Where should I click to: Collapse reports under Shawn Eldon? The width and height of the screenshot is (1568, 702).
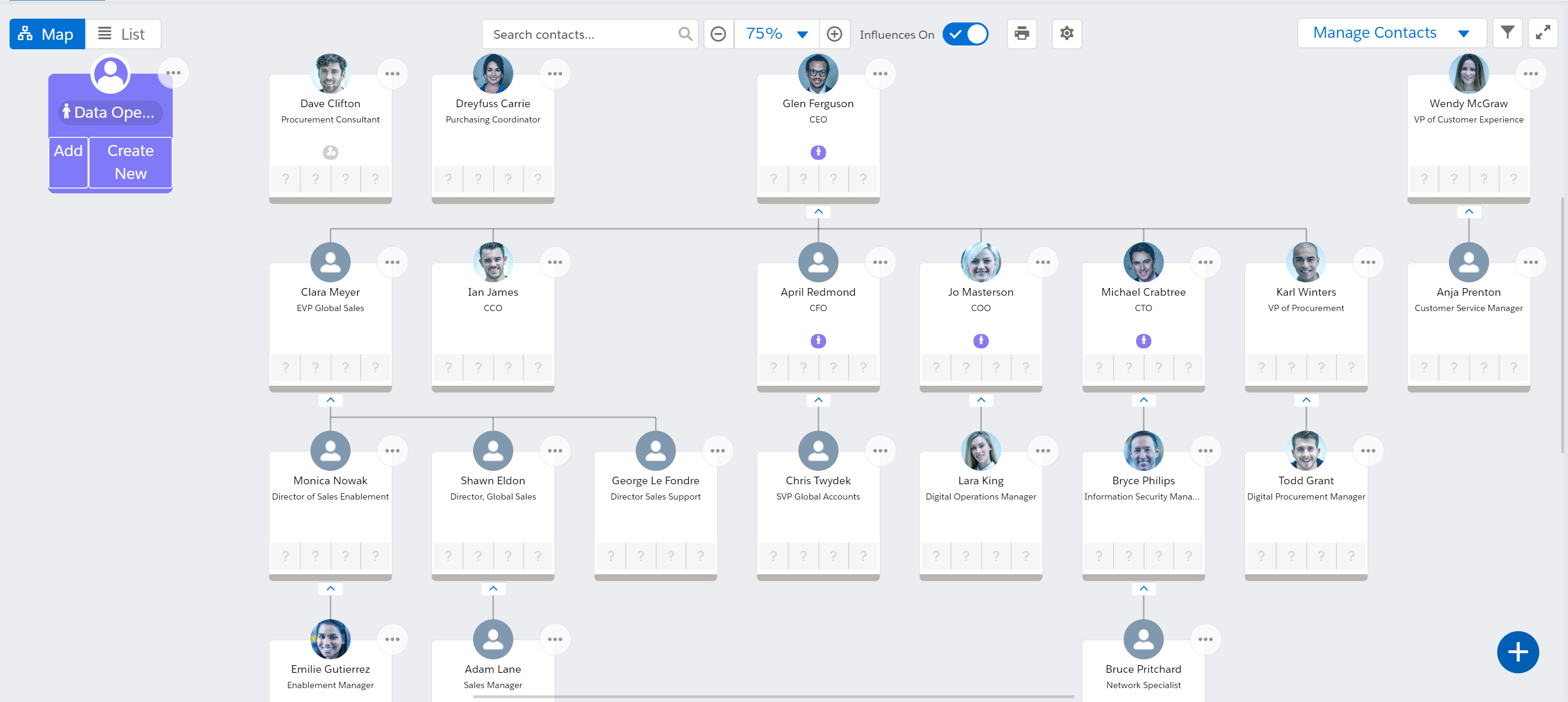[493, 590]
